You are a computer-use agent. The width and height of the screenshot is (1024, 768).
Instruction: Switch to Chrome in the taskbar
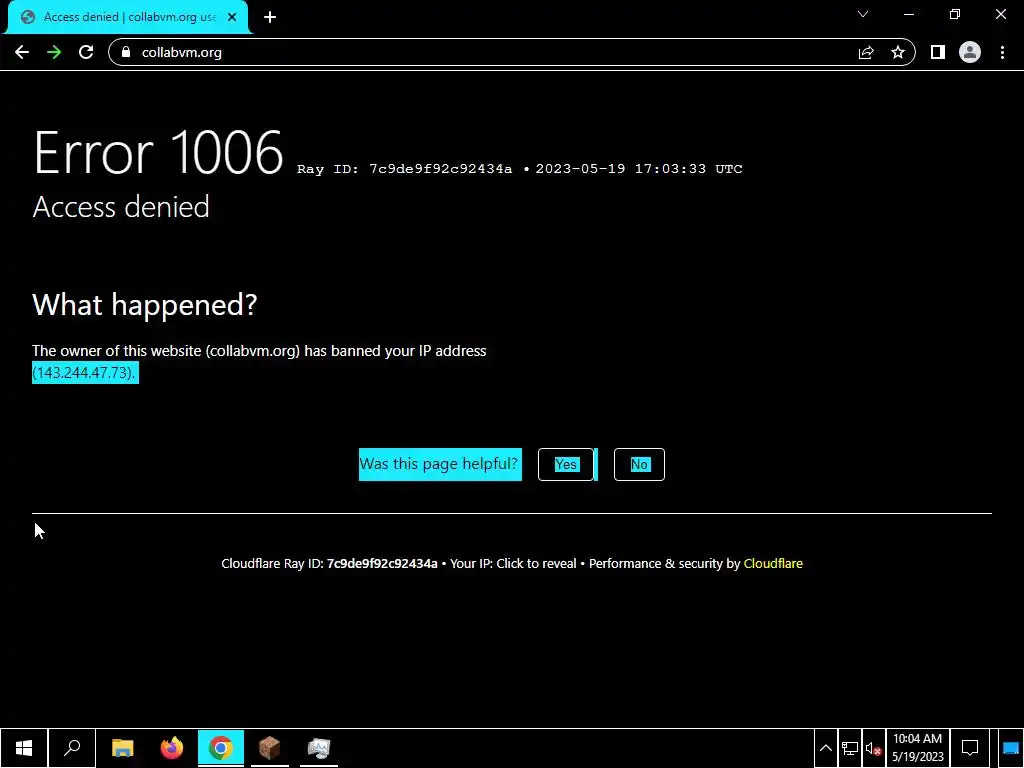coord(221,748)
